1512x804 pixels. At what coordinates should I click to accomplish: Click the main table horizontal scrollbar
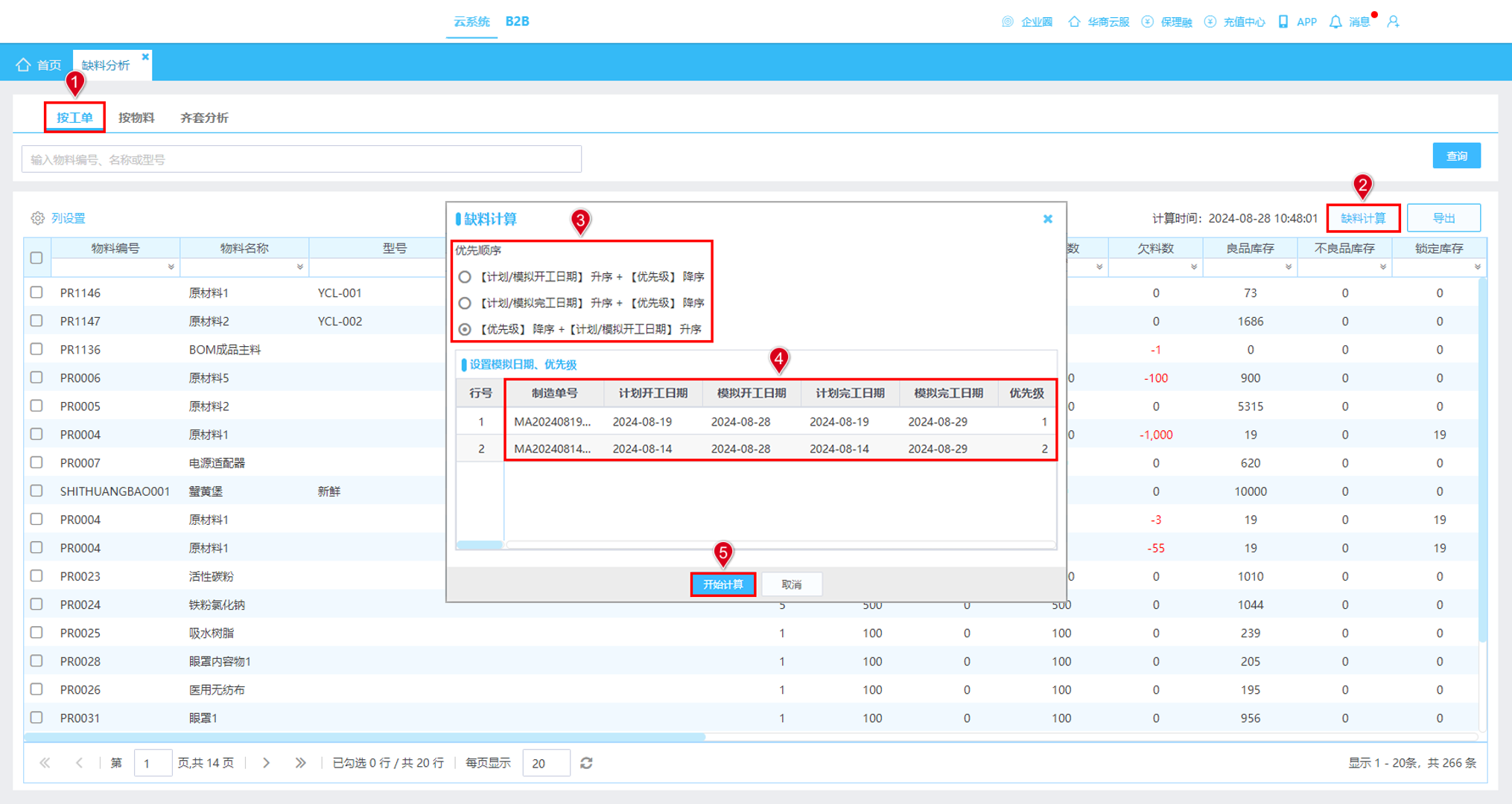coord(364,737)
